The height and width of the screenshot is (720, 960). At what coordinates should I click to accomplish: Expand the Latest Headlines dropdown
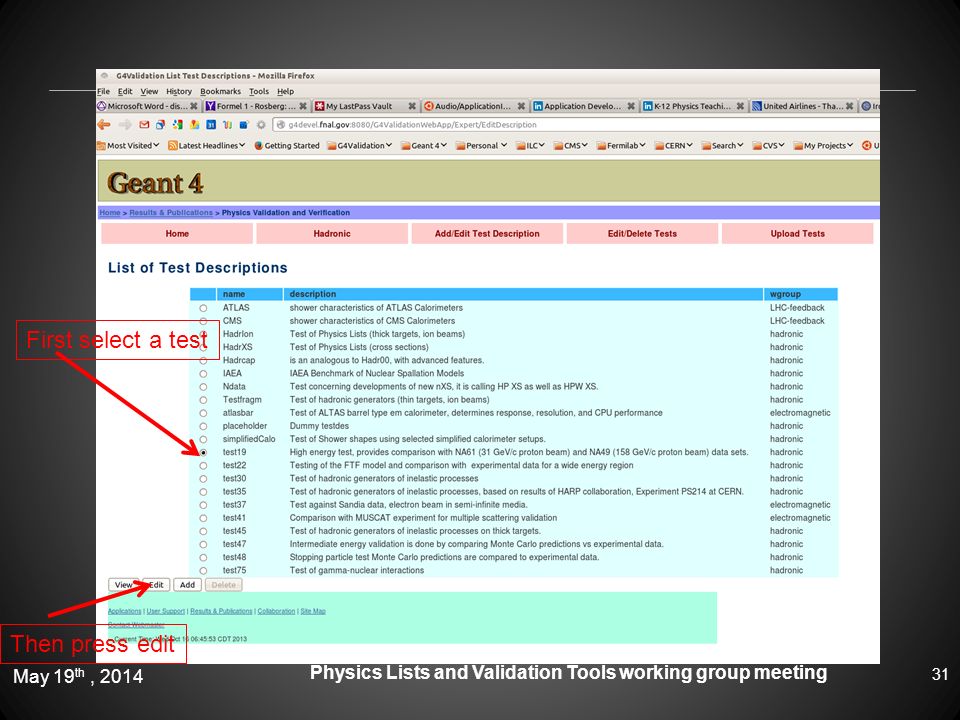click(x=242, y=146)
